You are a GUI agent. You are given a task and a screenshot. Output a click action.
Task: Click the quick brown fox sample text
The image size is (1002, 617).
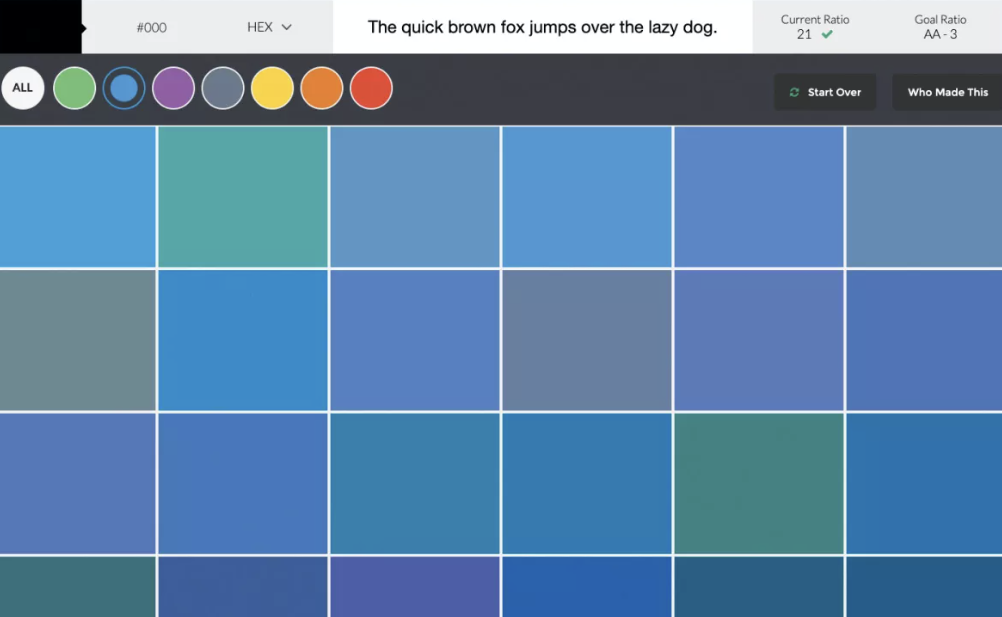tap(542, 27)
